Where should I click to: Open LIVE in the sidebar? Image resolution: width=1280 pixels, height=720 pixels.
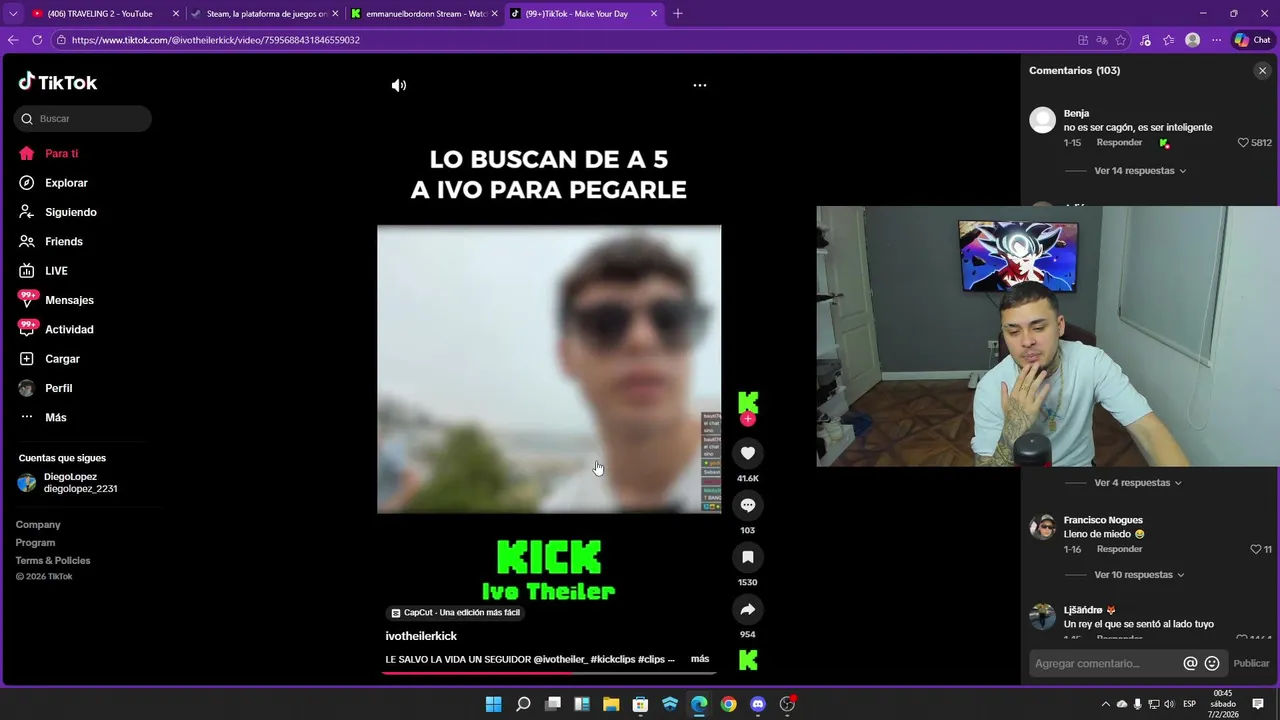[x=56, y=271]
